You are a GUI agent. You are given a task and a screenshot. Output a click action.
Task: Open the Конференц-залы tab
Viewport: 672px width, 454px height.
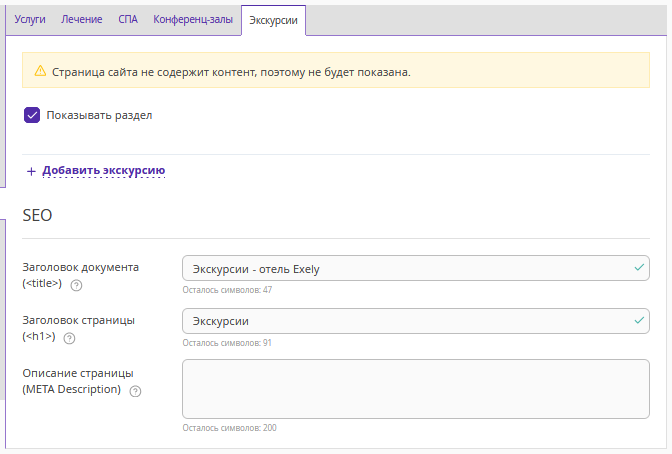pyautogui.click(x=193, y=19)
